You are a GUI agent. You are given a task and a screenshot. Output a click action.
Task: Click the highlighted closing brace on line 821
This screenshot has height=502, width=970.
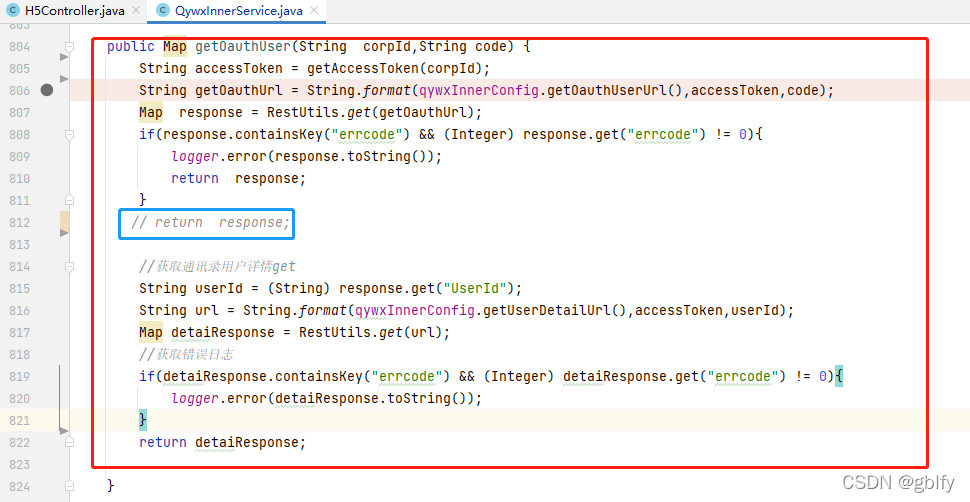[x=143, y=420]
